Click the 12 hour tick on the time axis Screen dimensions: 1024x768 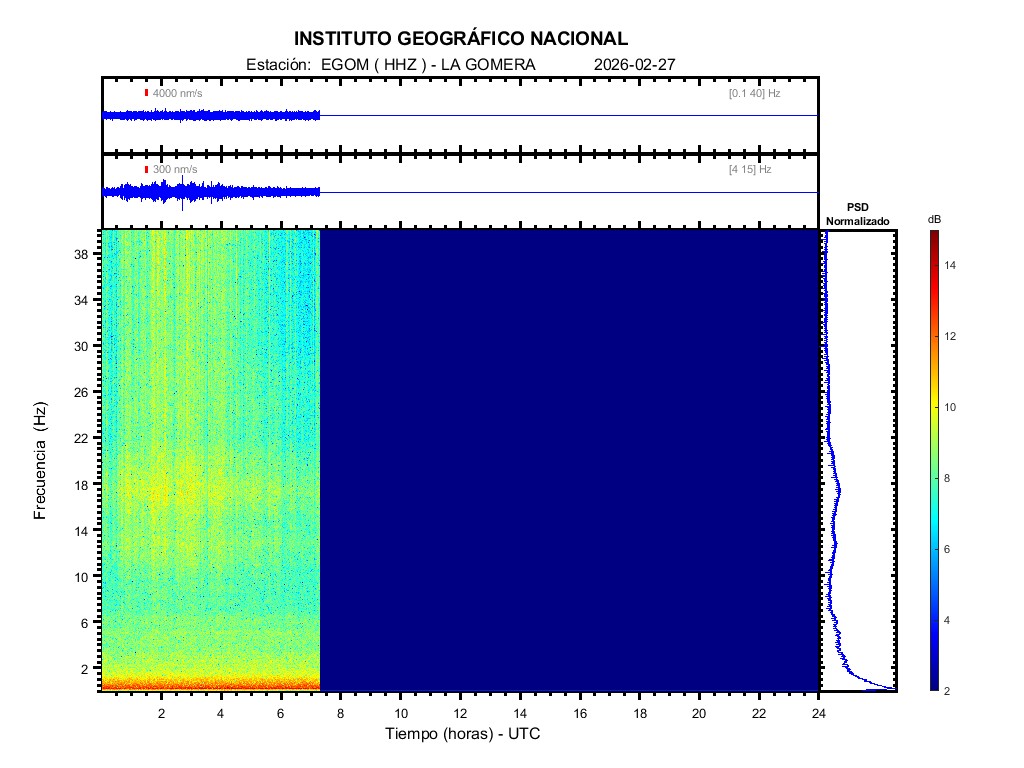460,713
